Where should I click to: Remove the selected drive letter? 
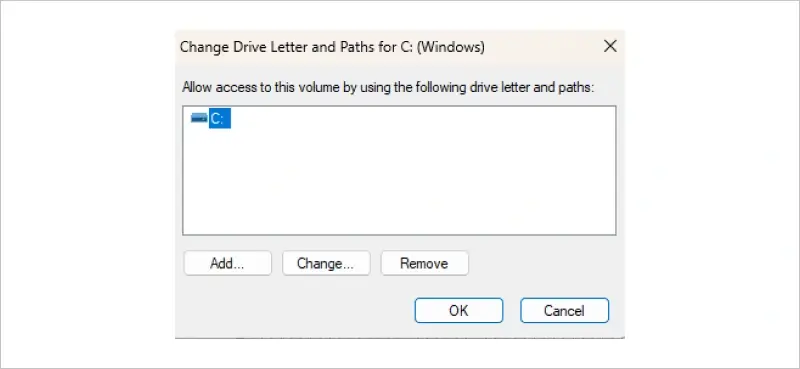coord(424,263)
